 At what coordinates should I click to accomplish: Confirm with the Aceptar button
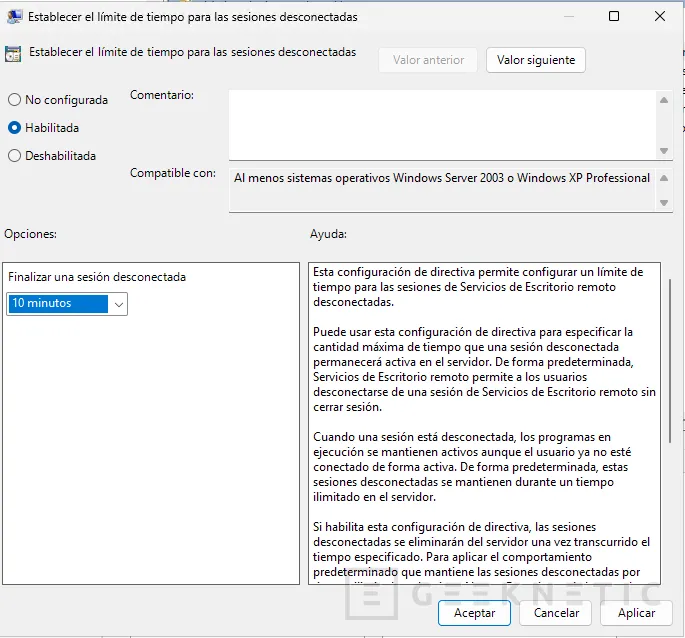pyautogui.click(x=474, y=613)
